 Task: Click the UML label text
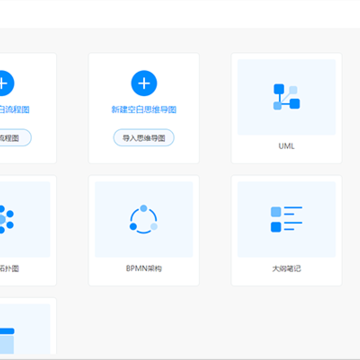pyautogui.click(x=286, y=146)
